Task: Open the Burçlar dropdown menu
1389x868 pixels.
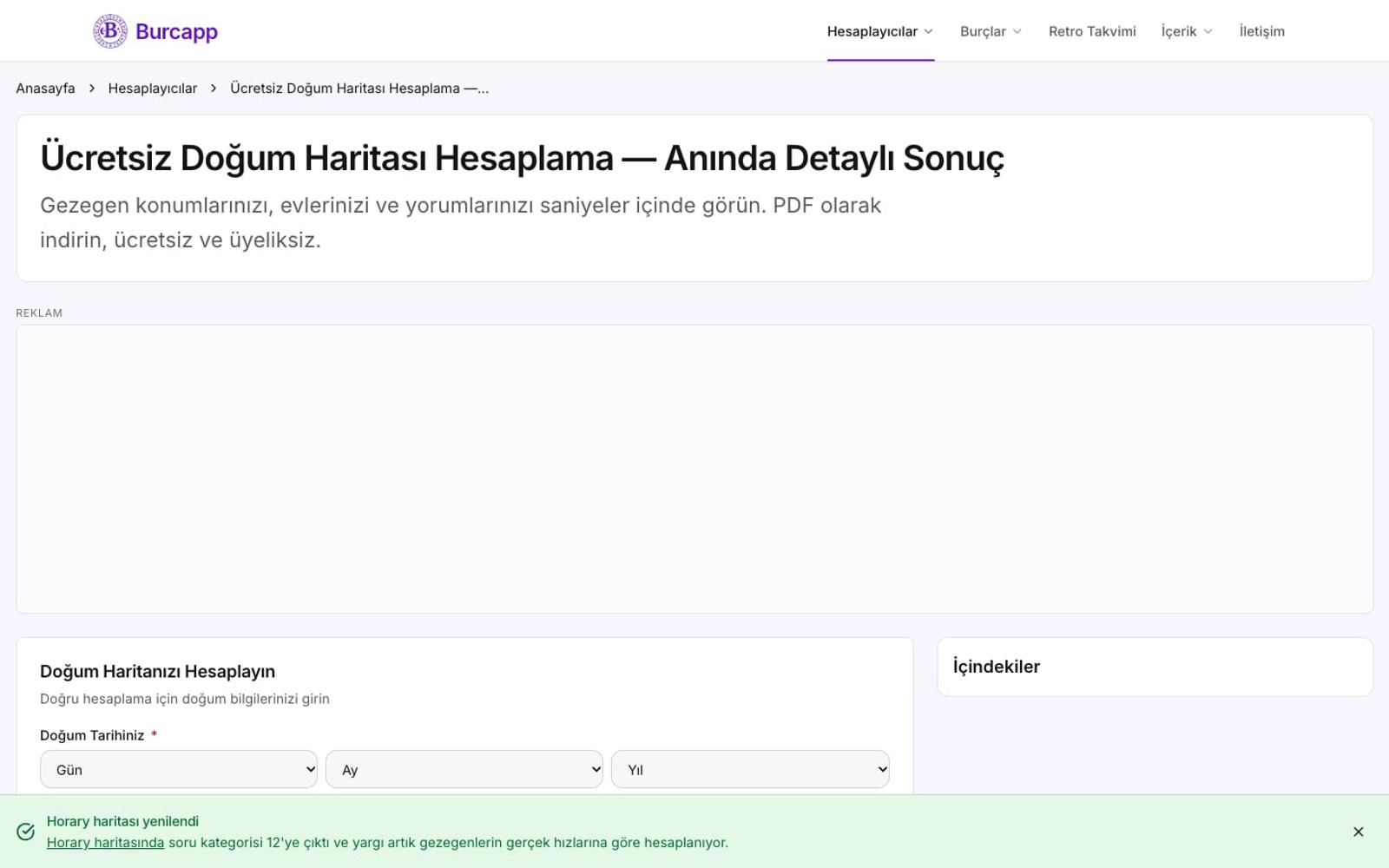Action: pos(991,31)
